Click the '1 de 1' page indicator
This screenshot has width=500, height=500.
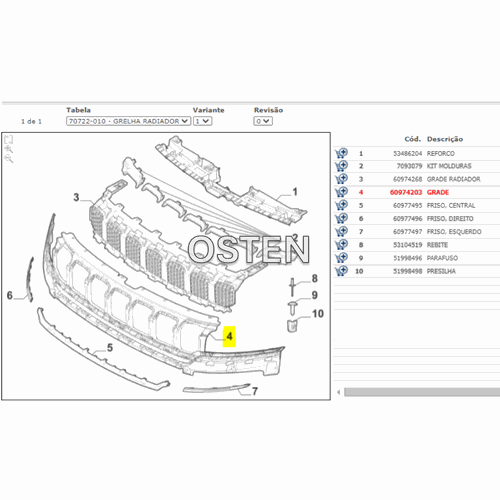pyautogui.click(x=31, y=121)
